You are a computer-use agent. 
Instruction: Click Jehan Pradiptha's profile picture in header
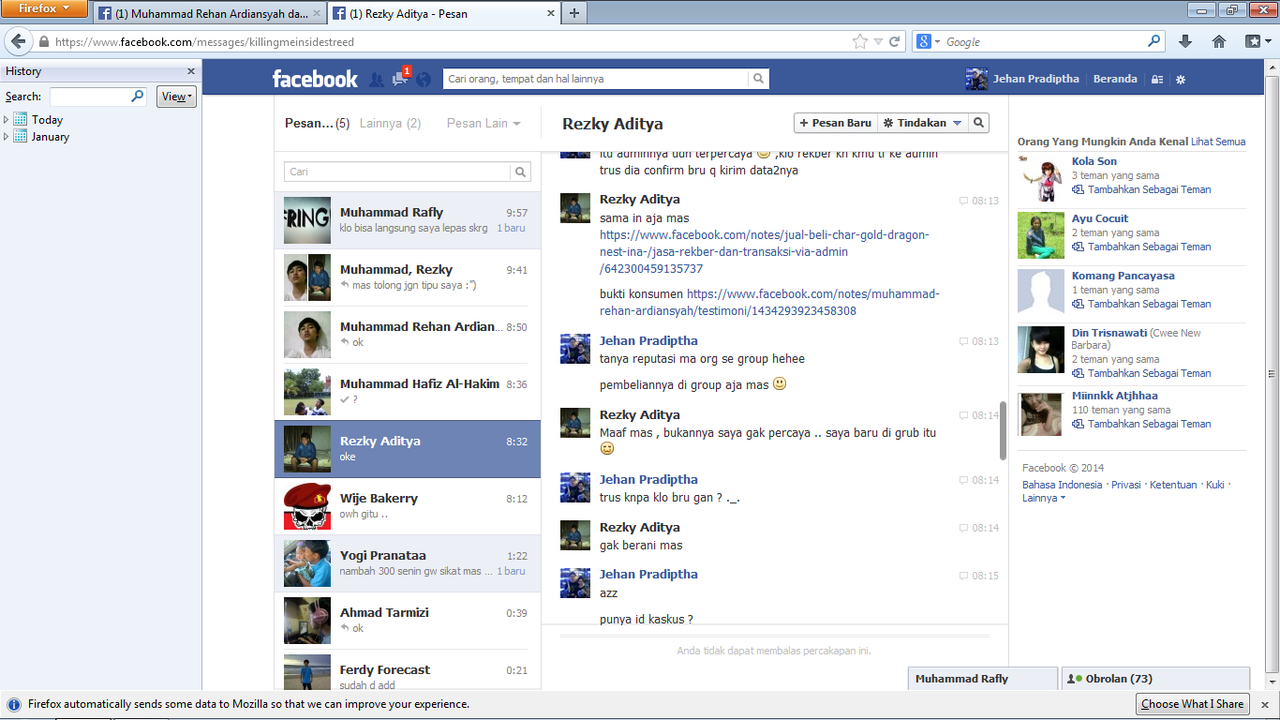coord(977,79)
